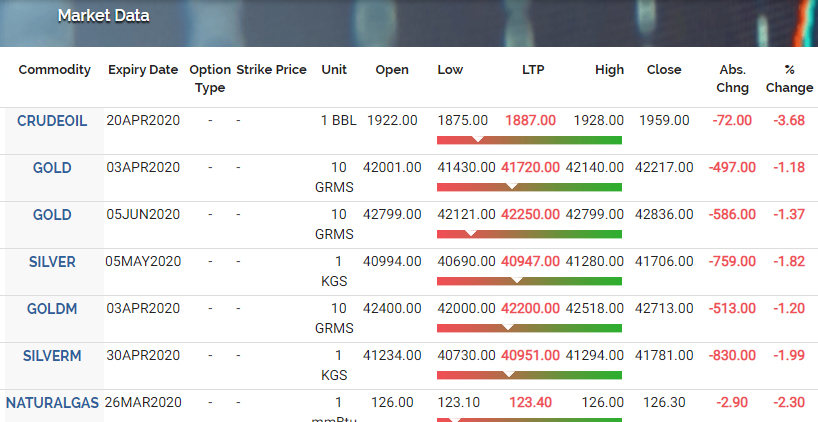The width and height of the screenshot is (818, 422).
Task: Click the GOLDM commodity name
Action: (x=52, y=309)
